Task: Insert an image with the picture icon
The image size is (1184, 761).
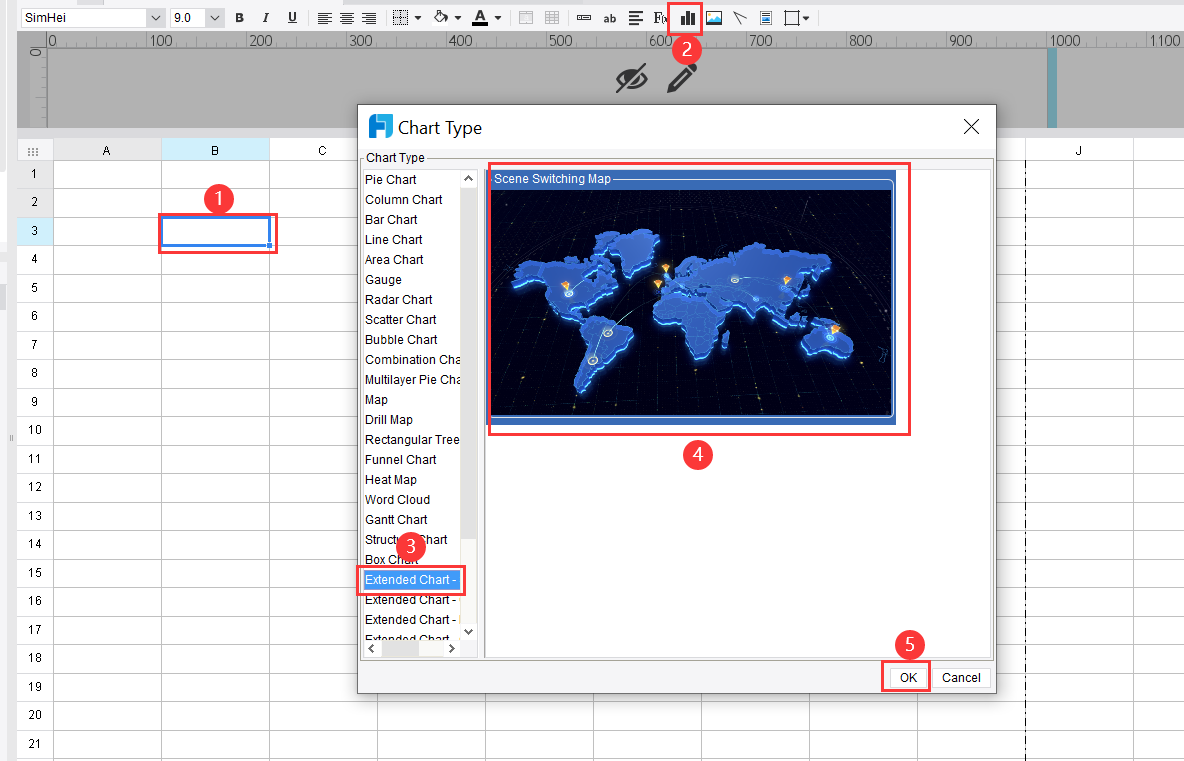Action: pos(713,17)
